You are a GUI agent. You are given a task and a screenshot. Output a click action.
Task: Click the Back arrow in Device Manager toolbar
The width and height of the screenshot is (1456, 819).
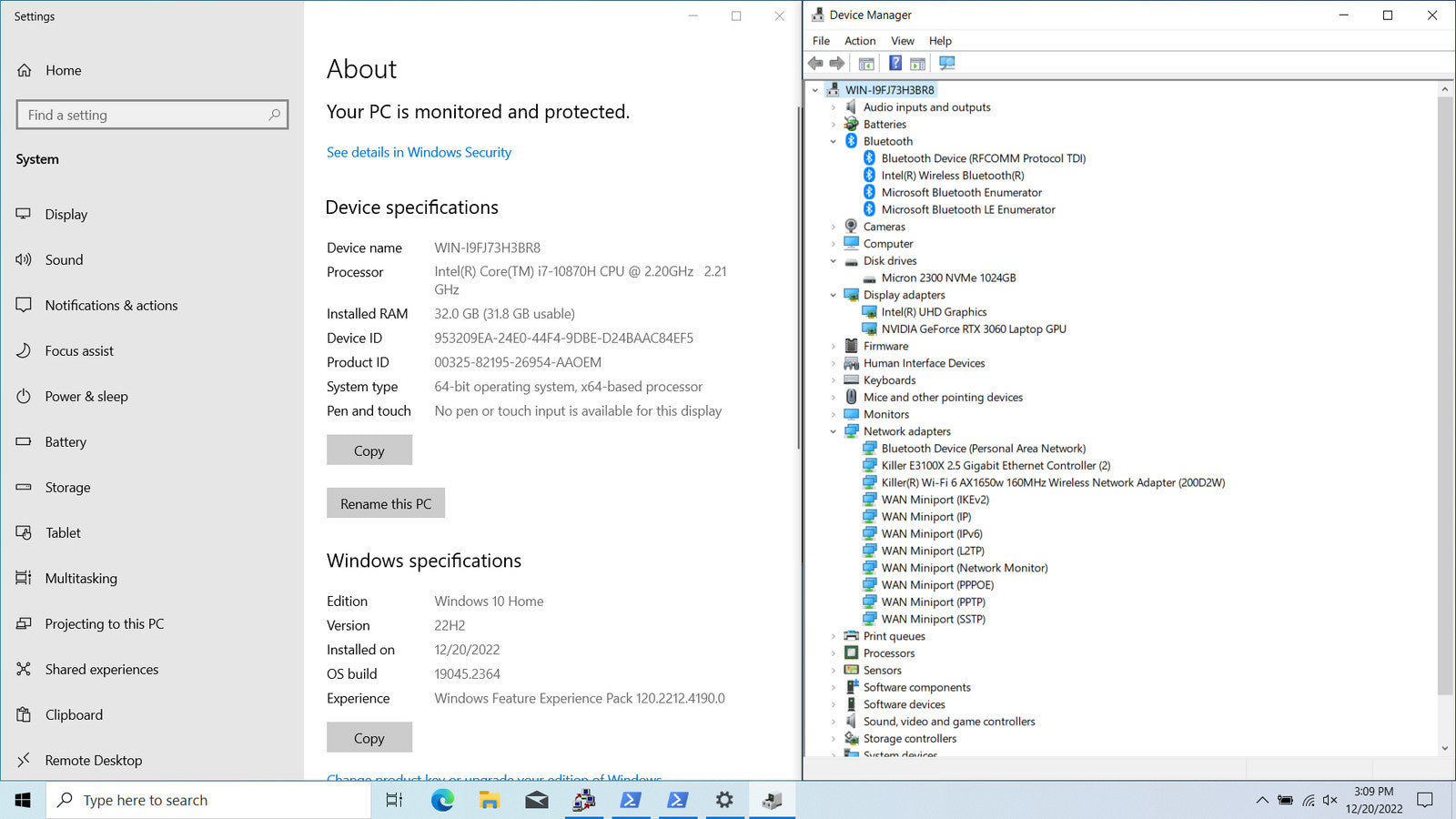click(x=815, y=64)
